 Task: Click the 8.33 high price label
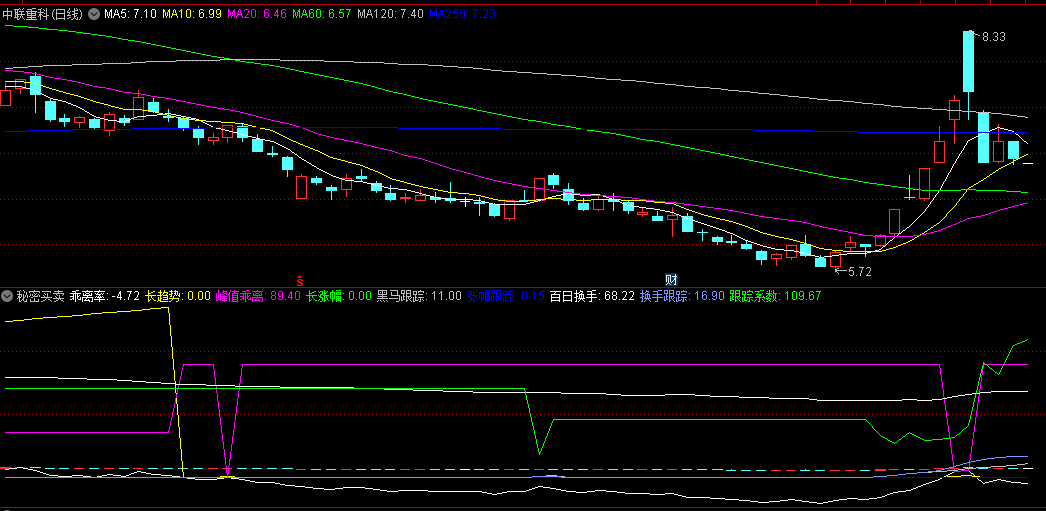pos(994,37)
